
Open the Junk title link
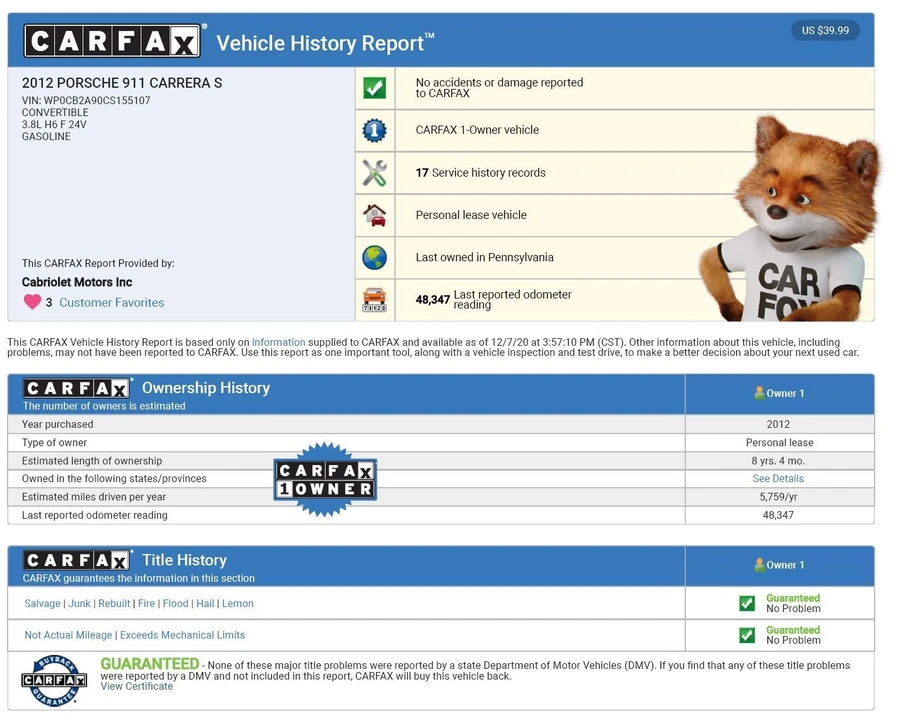coord(79,603)
